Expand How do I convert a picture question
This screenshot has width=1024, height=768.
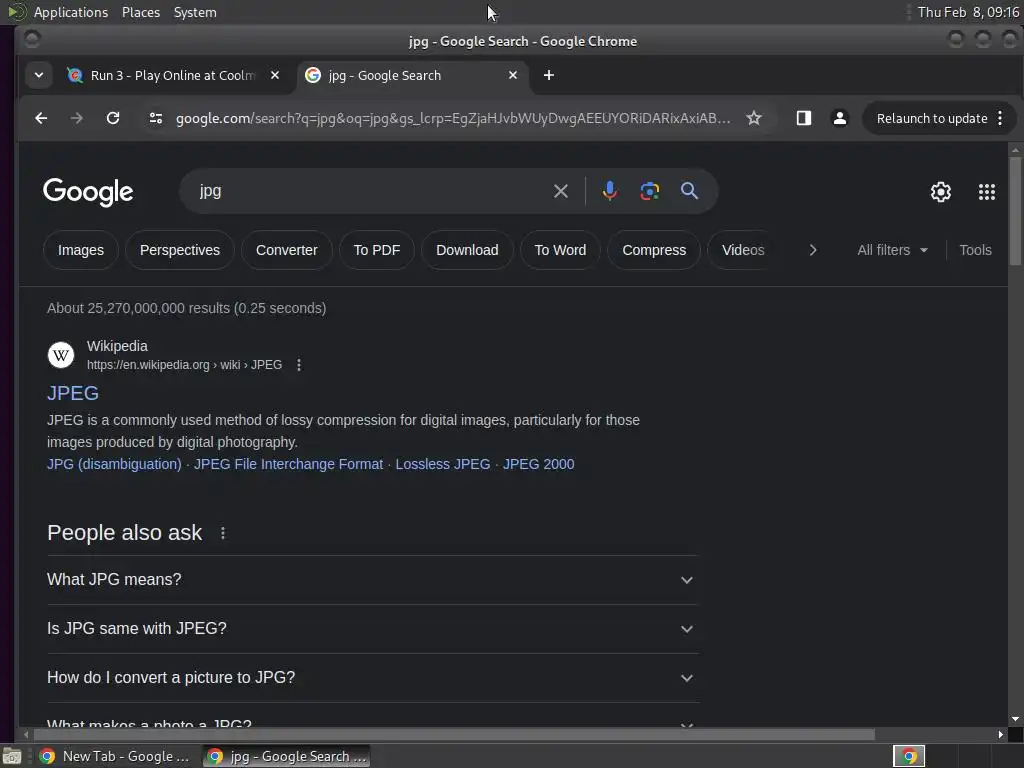(x=372, y=678)
